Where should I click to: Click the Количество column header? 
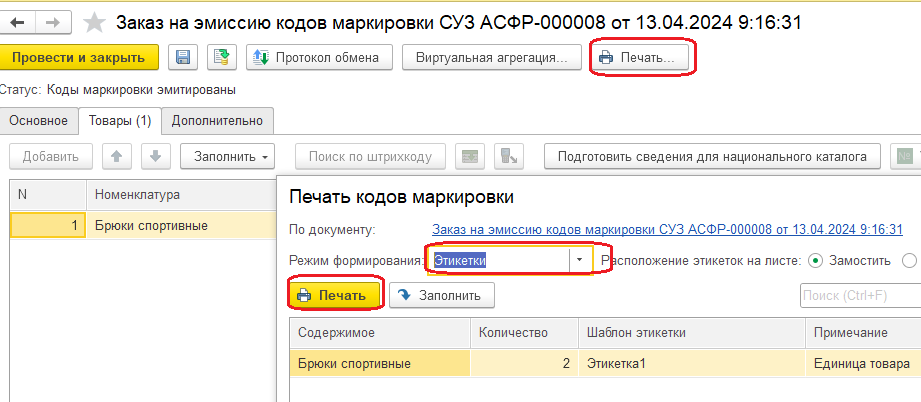coord(525,333)
